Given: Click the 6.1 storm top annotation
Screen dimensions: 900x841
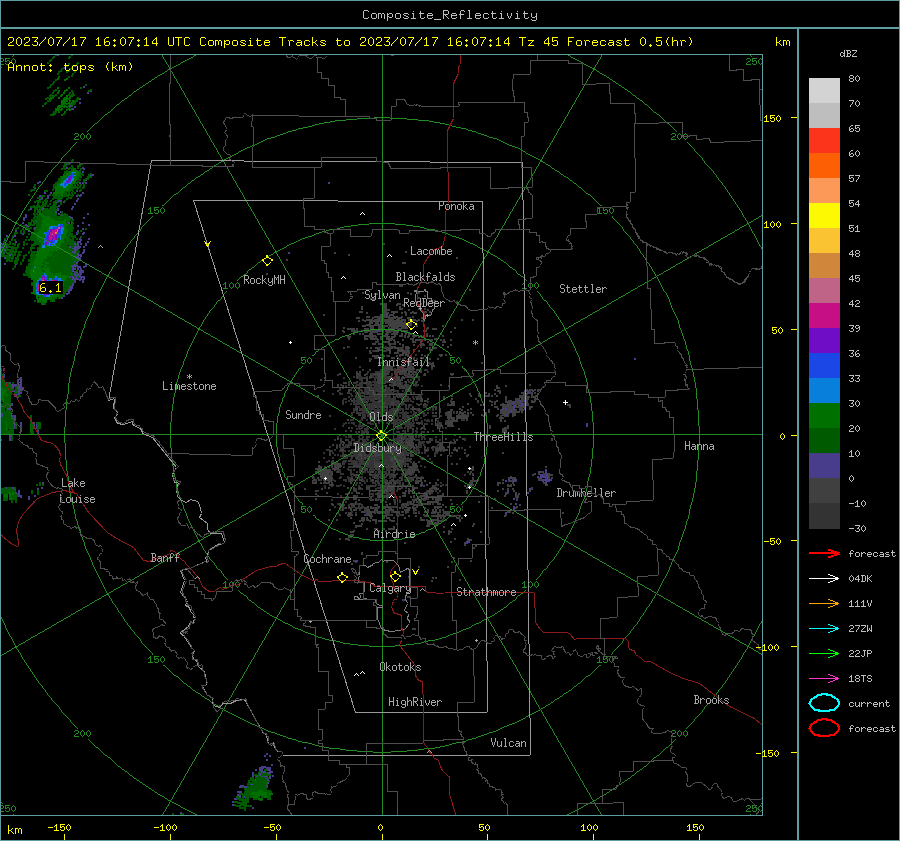Looking at the screenshot, I should pyautogui.click(x=50, y=288).
